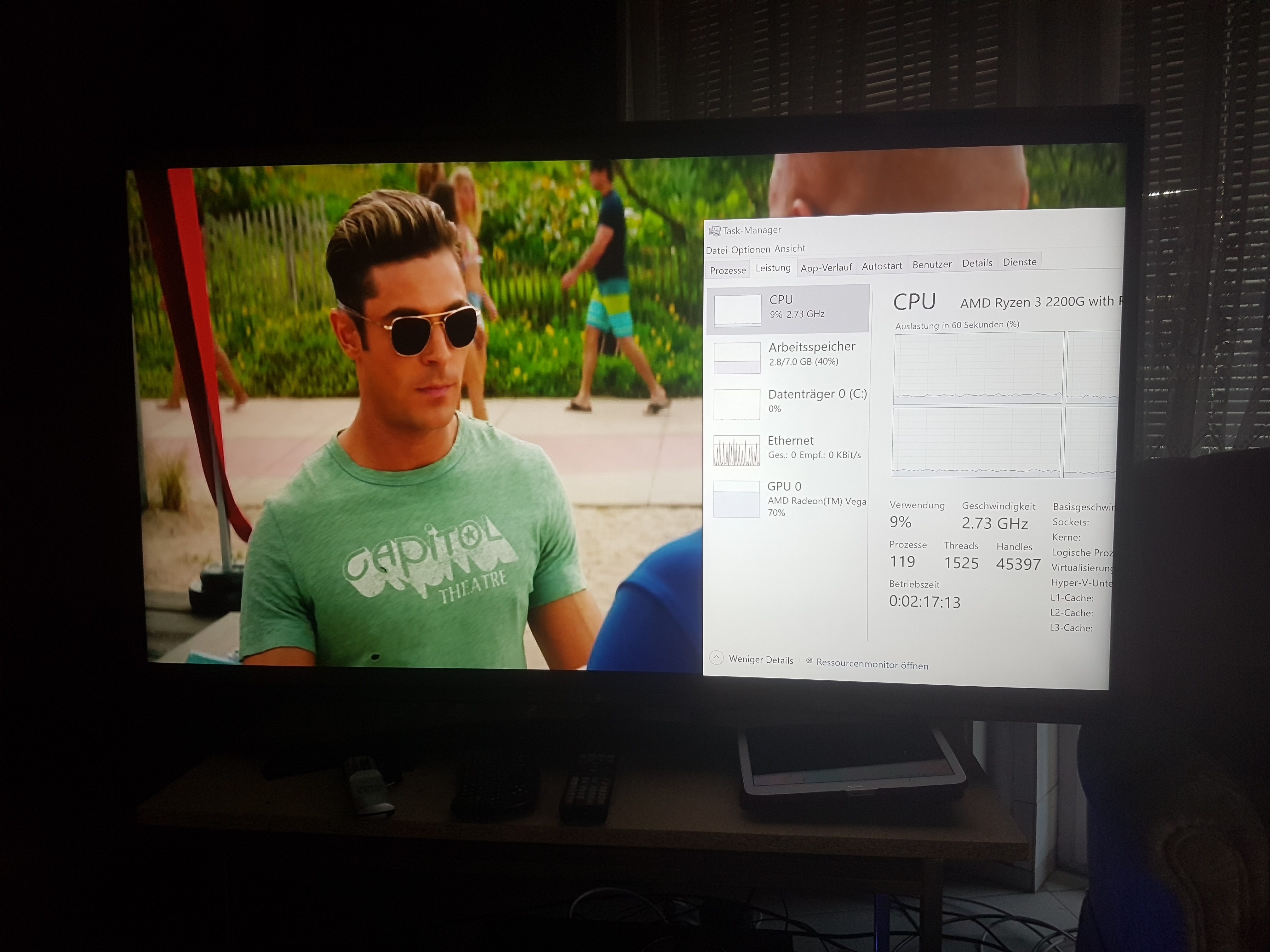The width and height of the screenshot is (1270, 952).
Task: Click the Task-Manager title bar icon
Action: tap(714, 231)
